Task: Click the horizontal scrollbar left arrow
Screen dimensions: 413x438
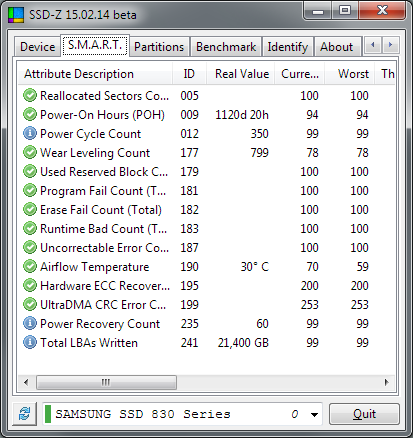Action: coord(26,382)
